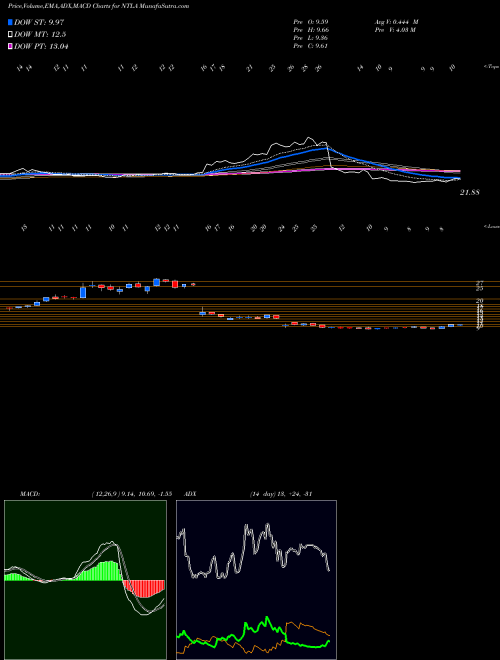Click the 'ADX' panel heading

tap(191, 493)
